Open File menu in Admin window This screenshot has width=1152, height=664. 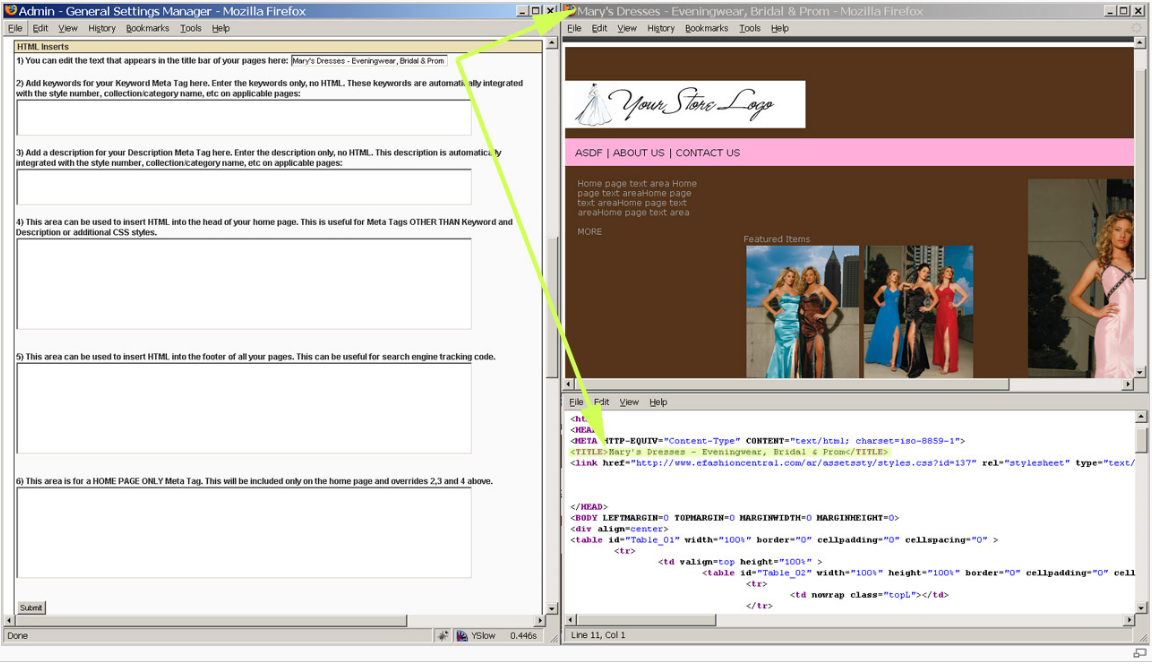point(15,28)
